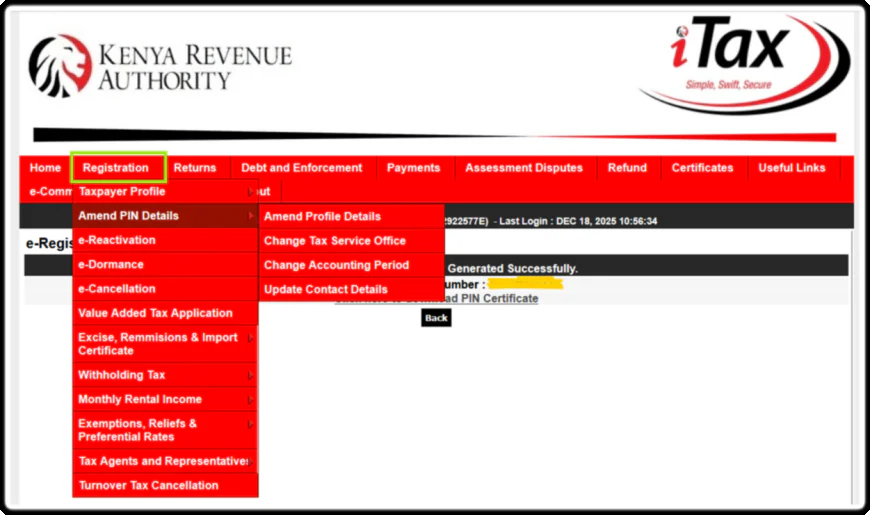Select Turnover Tax Cancellation entry
This screenshot has height=515, width=870.
click(165, 486)
